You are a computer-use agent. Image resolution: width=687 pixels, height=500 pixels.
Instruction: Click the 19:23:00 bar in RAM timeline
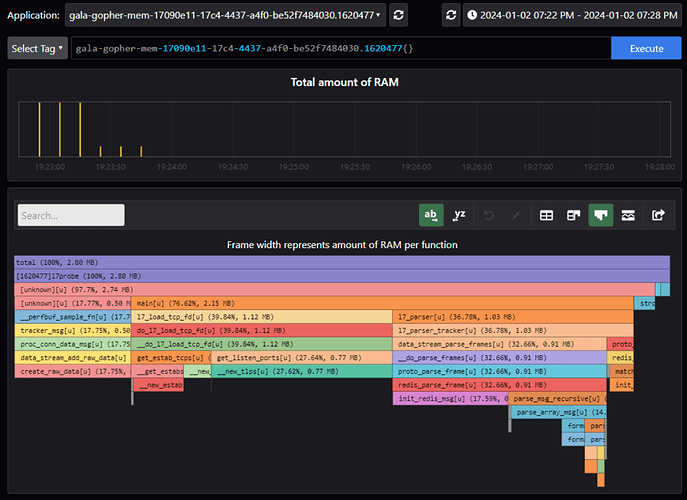(x=40, y=130)
